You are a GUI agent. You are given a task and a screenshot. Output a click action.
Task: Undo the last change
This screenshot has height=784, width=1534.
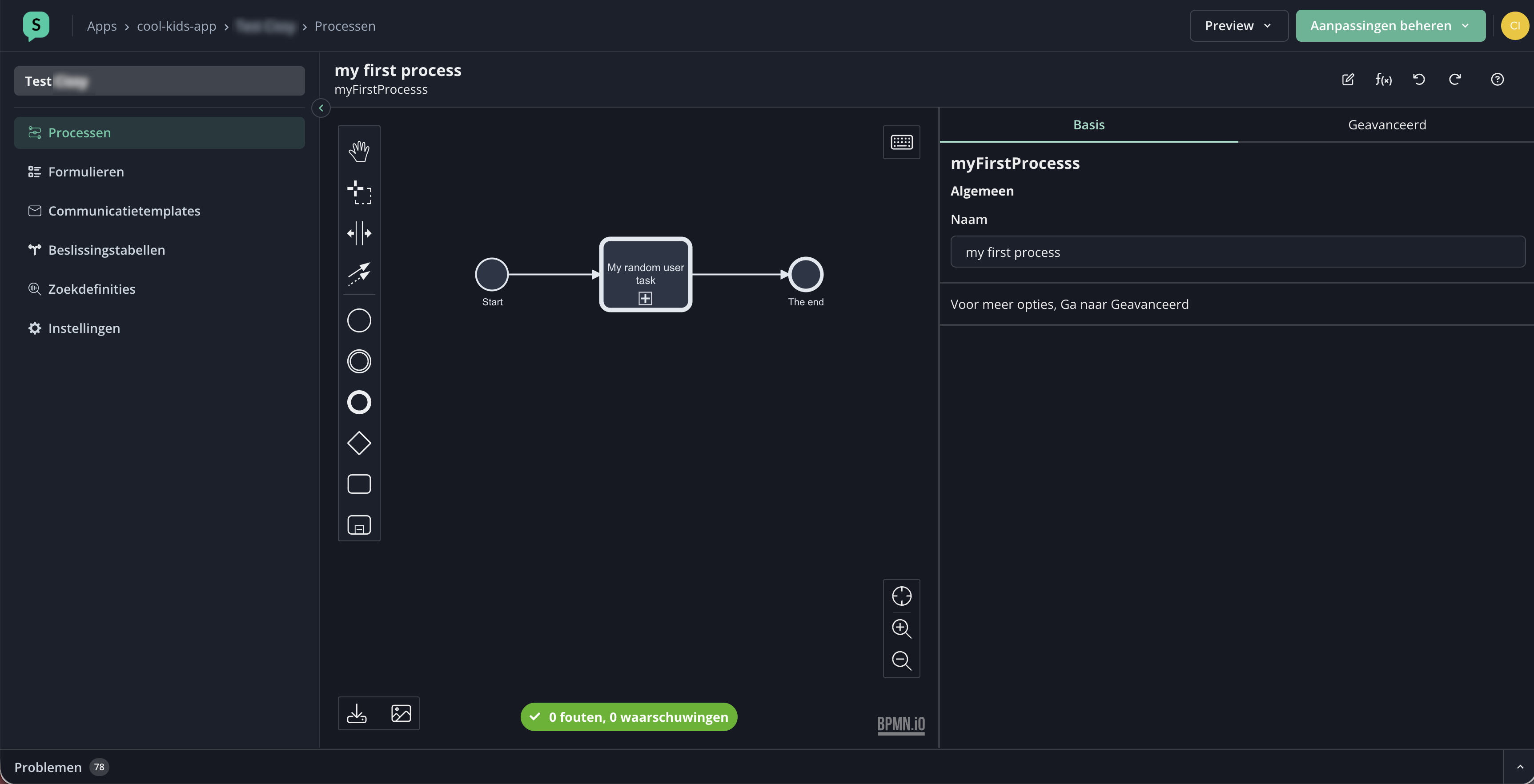[1419, 80]
